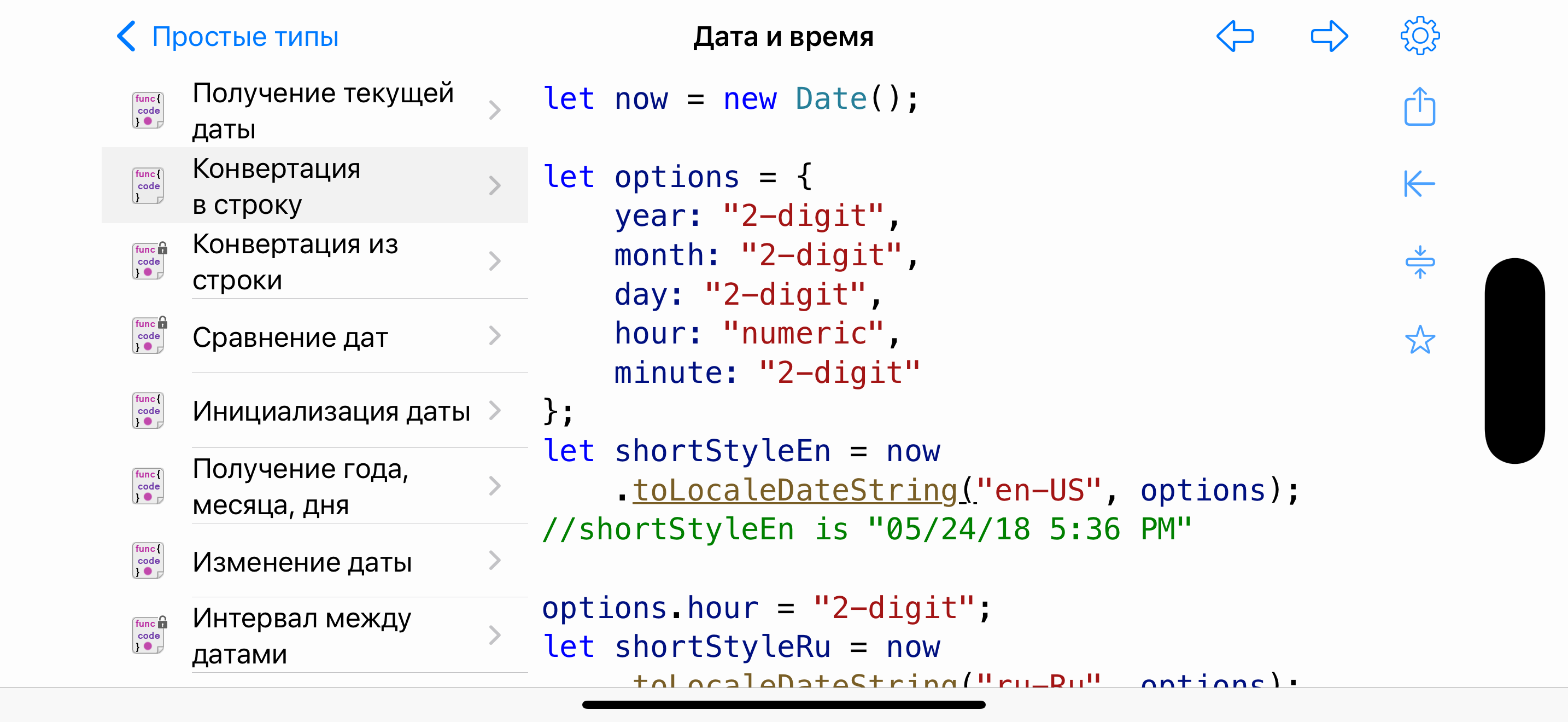Image resolution: width=1568 pixels, height=722 pixels.
Task: Tap the bottom home indicator bar
Action: click(x=783, y=704)
